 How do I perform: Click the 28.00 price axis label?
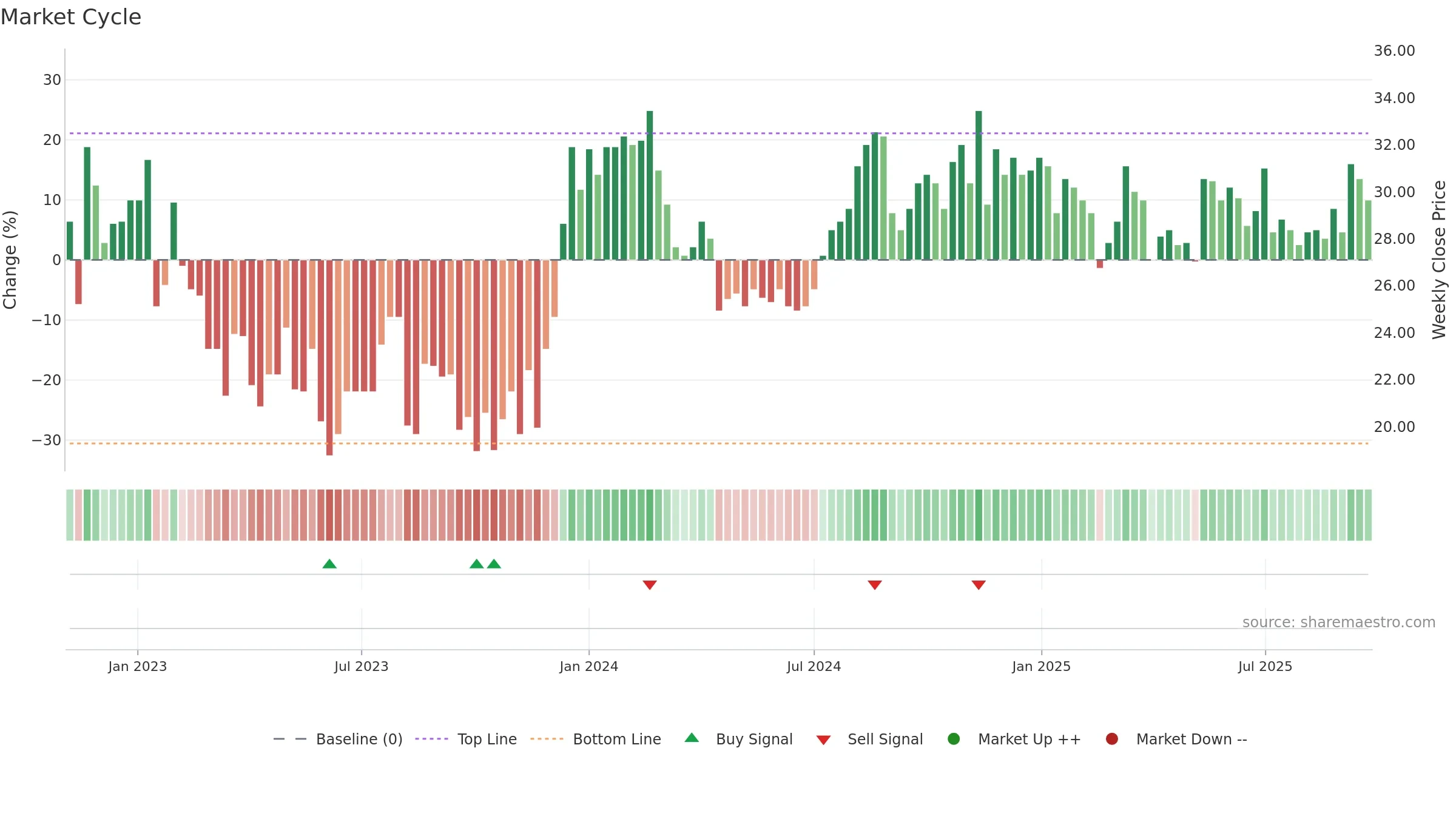click(x=1394, y=239)
